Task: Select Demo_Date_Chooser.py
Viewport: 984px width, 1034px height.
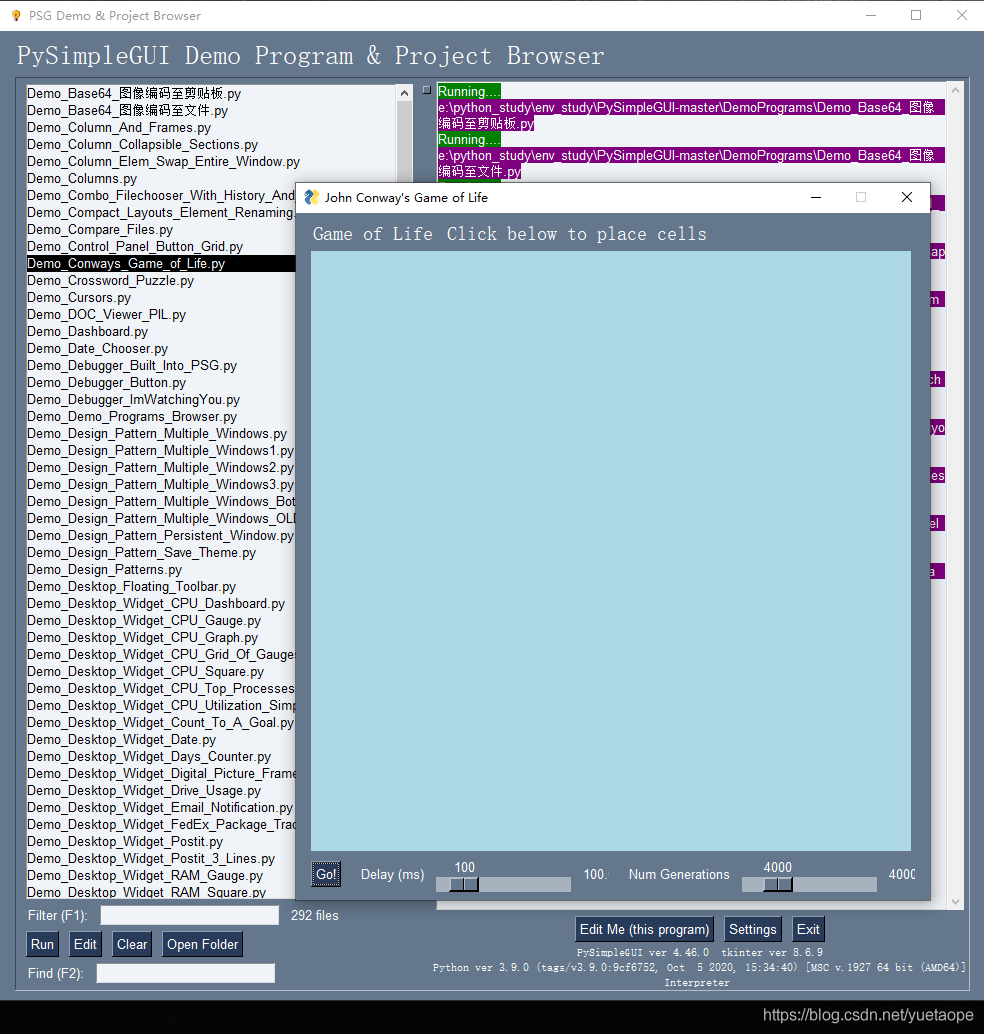Action: (x=97, y=349)
